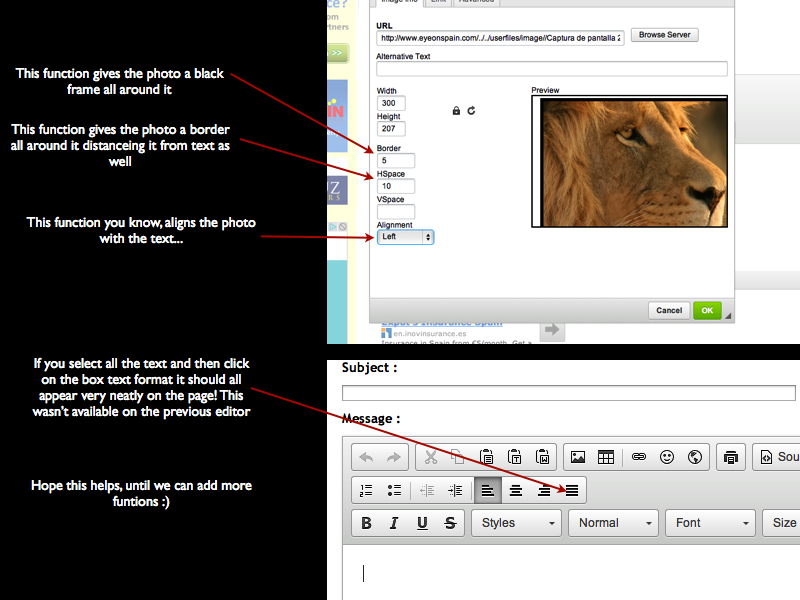Align text right
Screen dimensions: 800x600
[544, 490]
